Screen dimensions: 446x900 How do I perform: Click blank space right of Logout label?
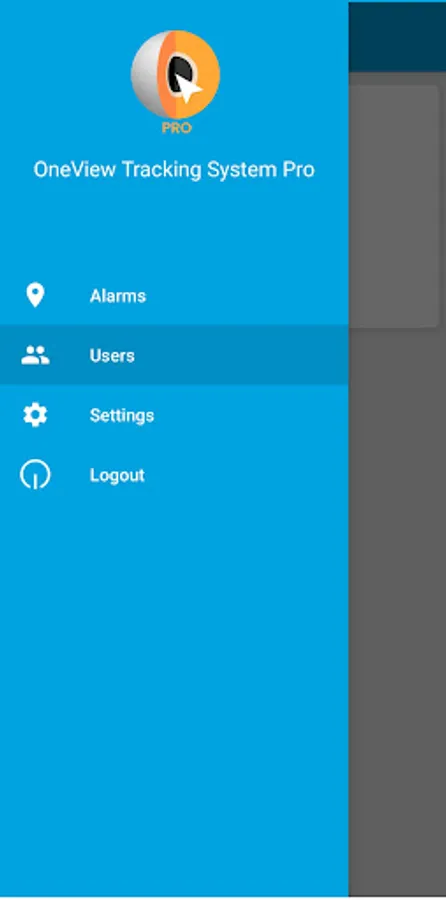(x=247, y=475)
